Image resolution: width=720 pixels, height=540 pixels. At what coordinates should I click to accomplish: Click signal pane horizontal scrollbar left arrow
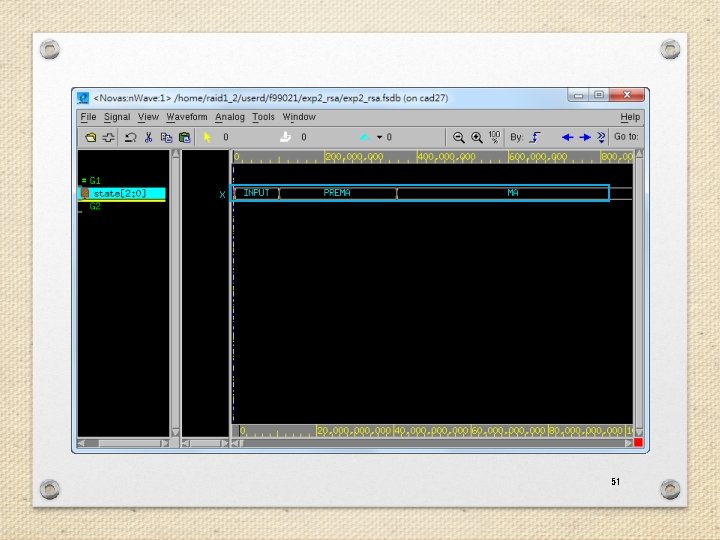pyautogui.click(x=81, y=444)
